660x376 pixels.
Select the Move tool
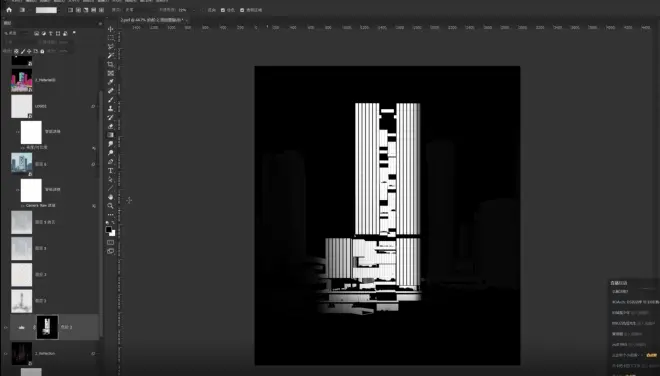coord(111,29)
